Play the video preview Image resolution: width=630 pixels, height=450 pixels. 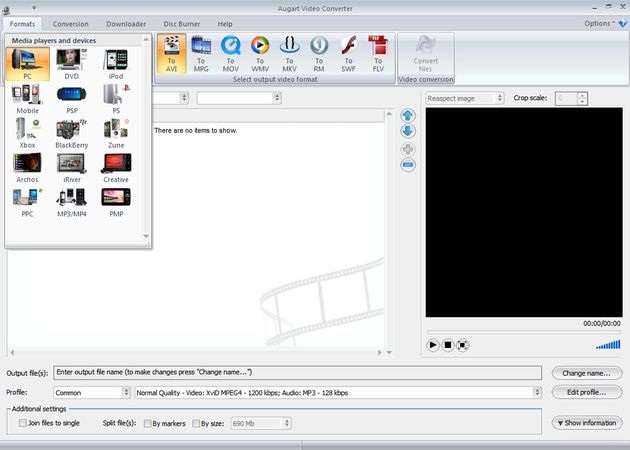tap(433, 345)
